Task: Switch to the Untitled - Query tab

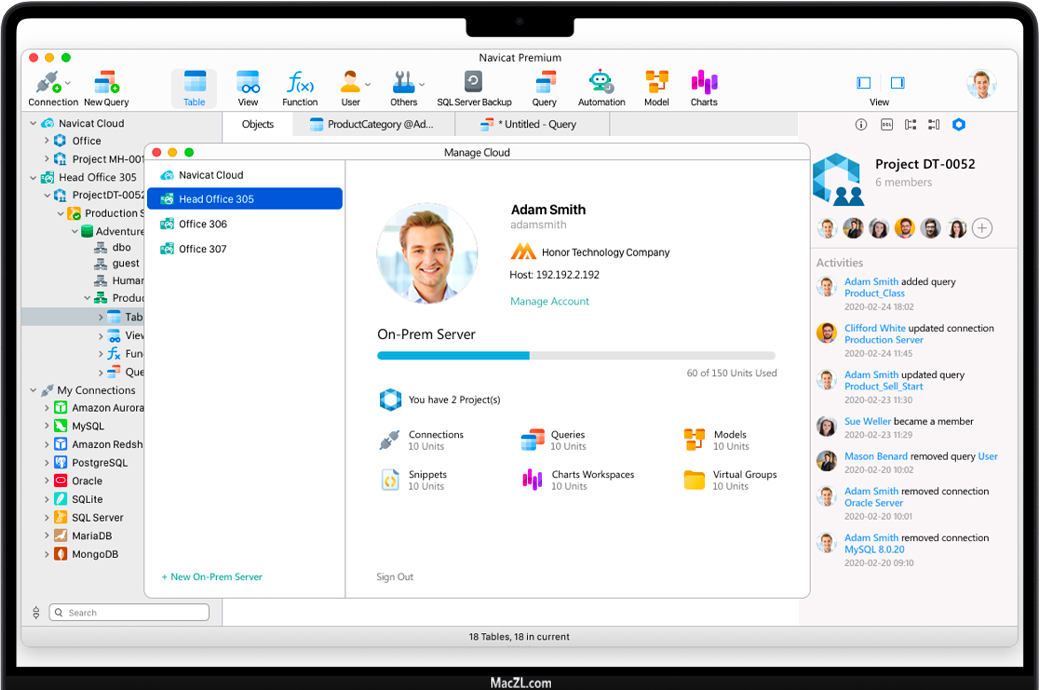Action: 531,124
